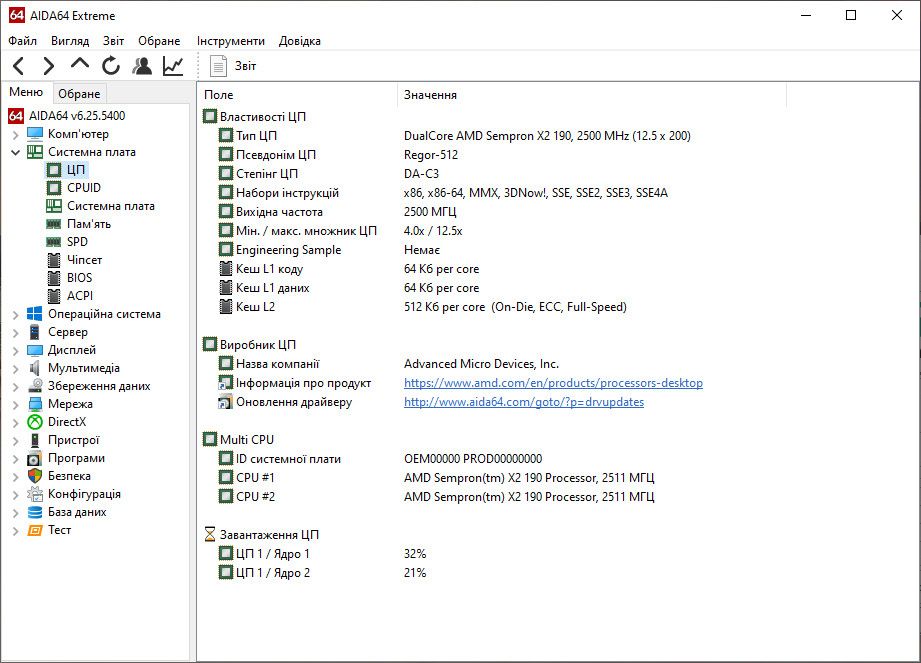Select the DirectX Xbox icon
The image size is (921, 663).
pyautogui.click(x=35, y=422)
